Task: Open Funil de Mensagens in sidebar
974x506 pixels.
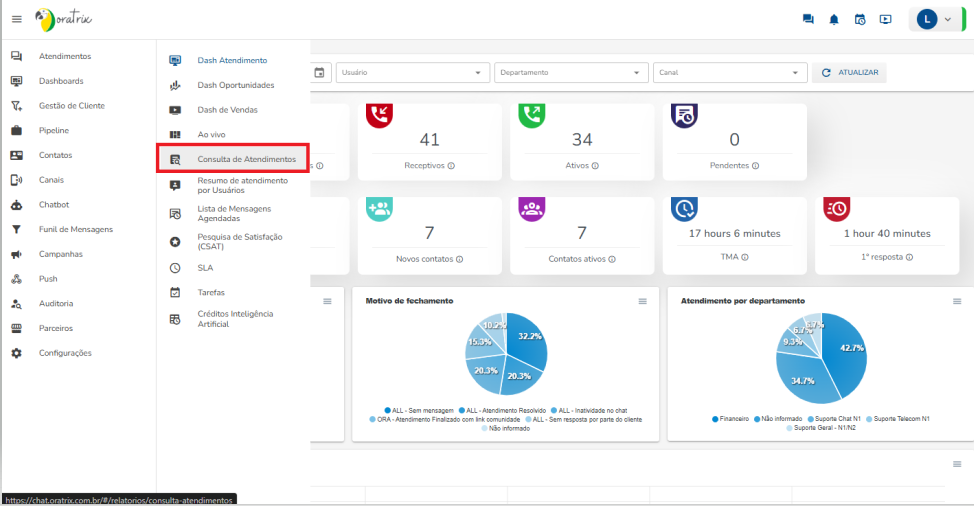Action: point(75,229)
